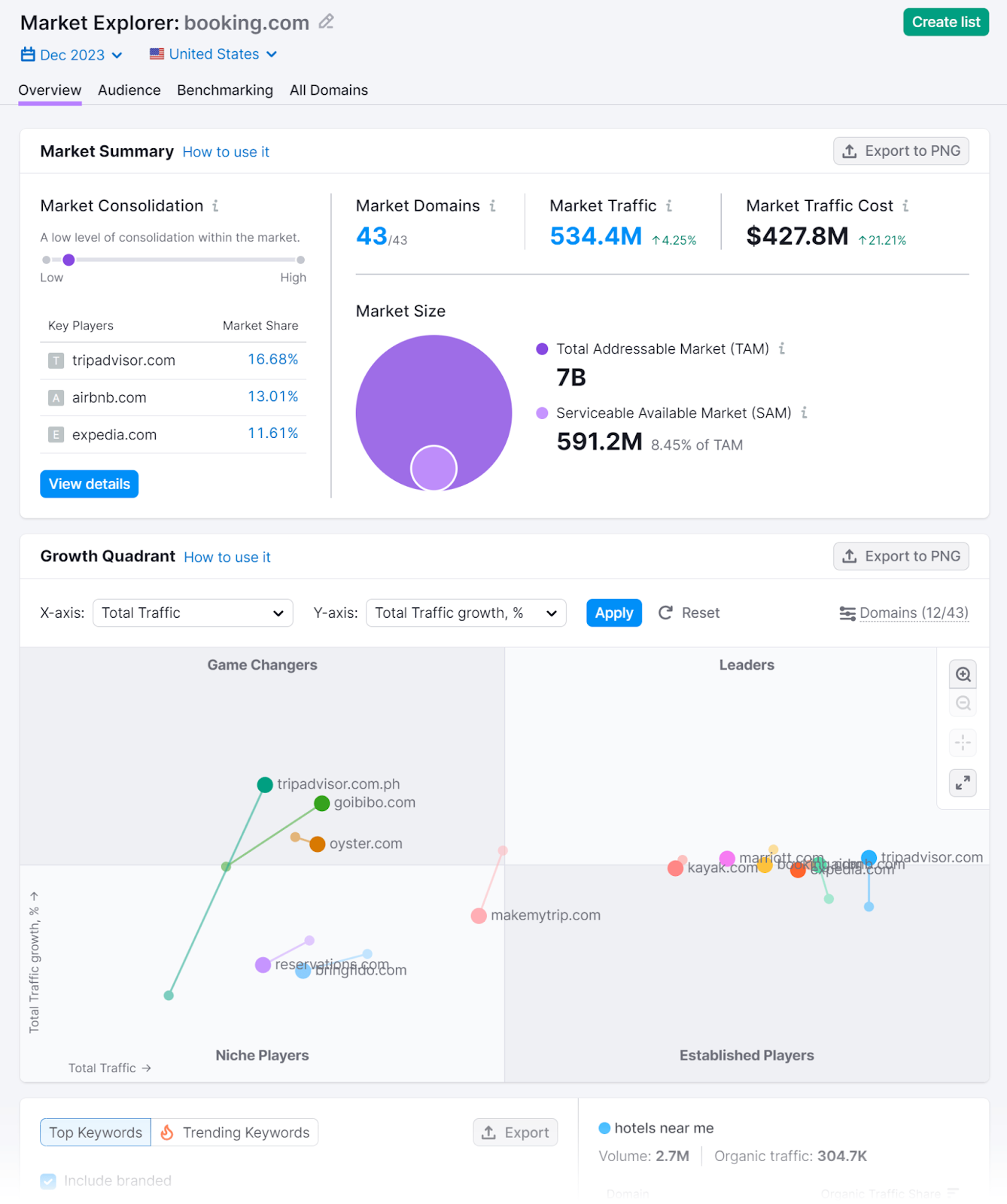1007x1204 pixels.
Task: Click the zoom out magnifier on chart
Action: click(963, 704)
